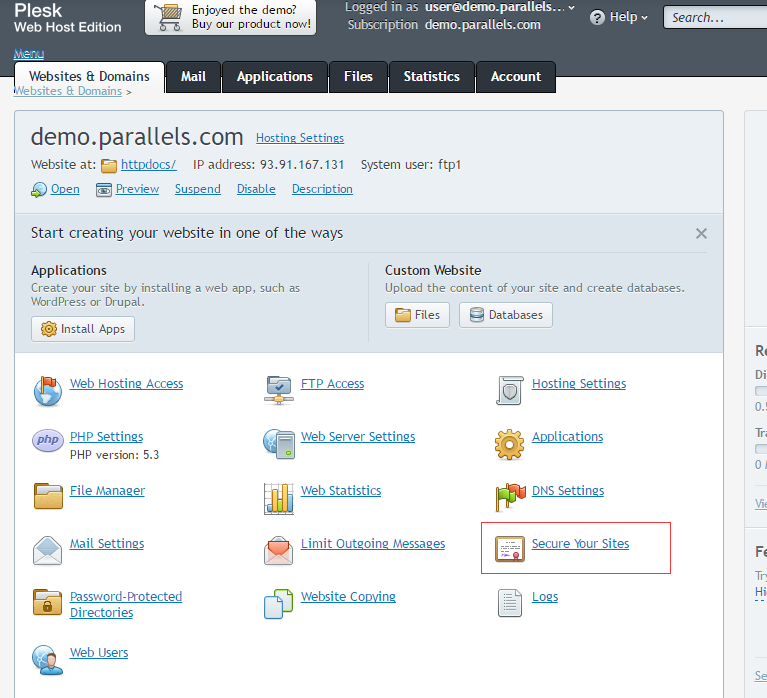Click the shopping cart icon in banner

[x=169, y=18]
